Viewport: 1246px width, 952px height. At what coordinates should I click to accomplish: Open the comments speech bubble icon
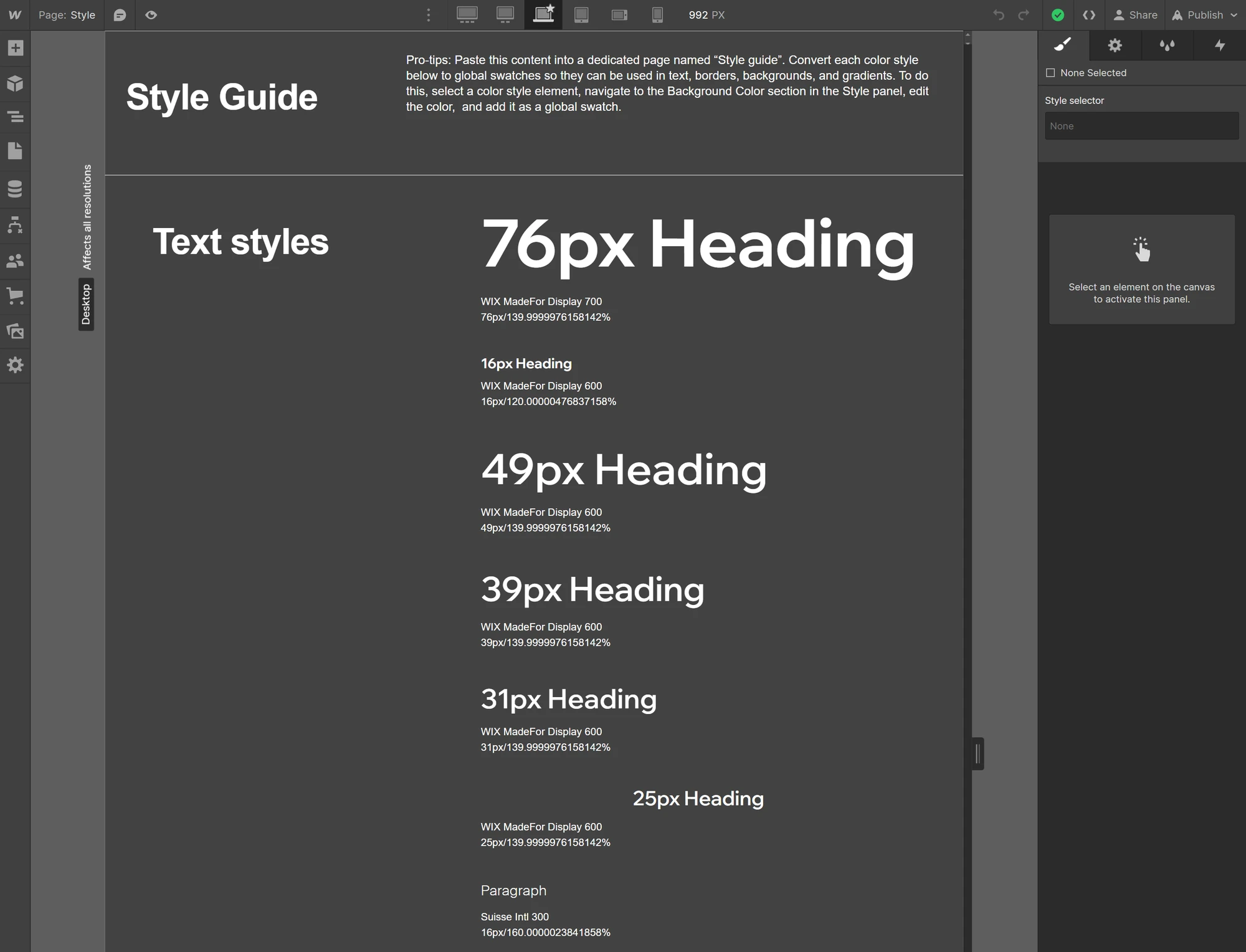[x=120, y=15]
